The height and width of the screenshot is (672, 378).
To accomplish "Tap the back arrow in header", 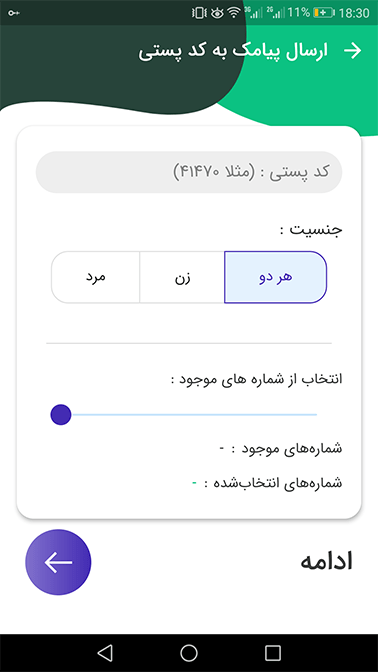I will tap(353, 51).
